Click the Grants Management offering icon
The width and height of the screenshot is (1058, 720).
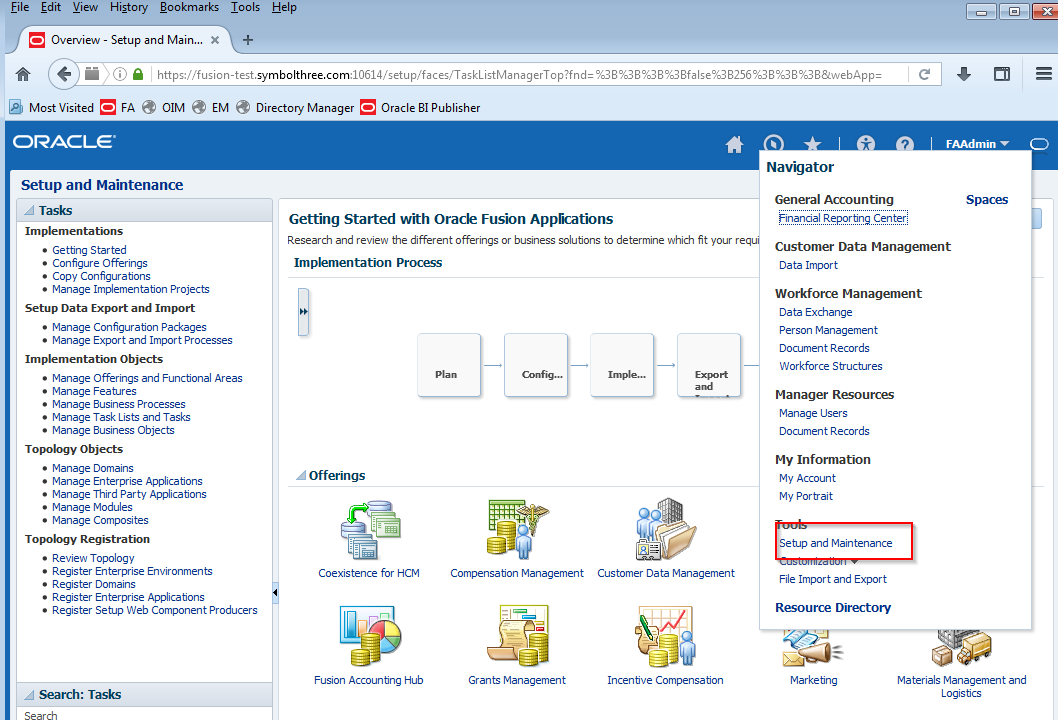(x=516, y=637)
